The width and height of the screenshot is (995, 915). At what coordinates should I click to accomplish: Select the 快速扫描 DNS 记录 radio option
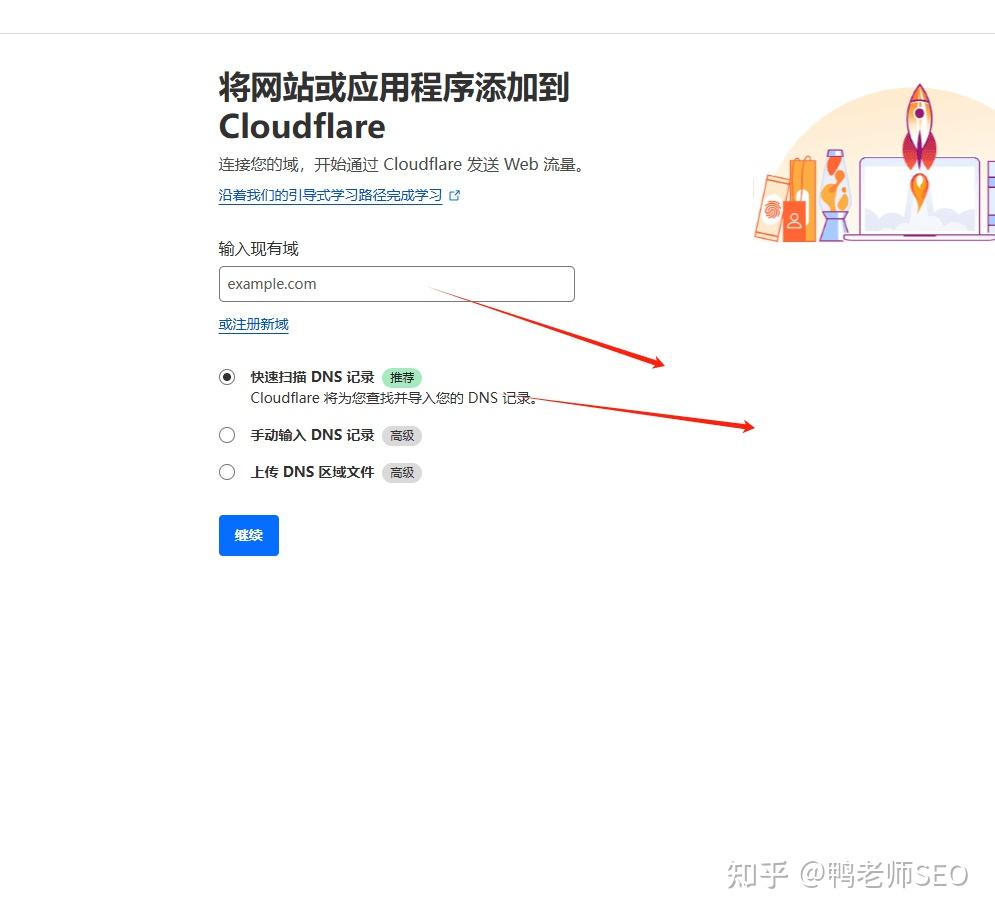pyautogui.click(x=227, y=376)
